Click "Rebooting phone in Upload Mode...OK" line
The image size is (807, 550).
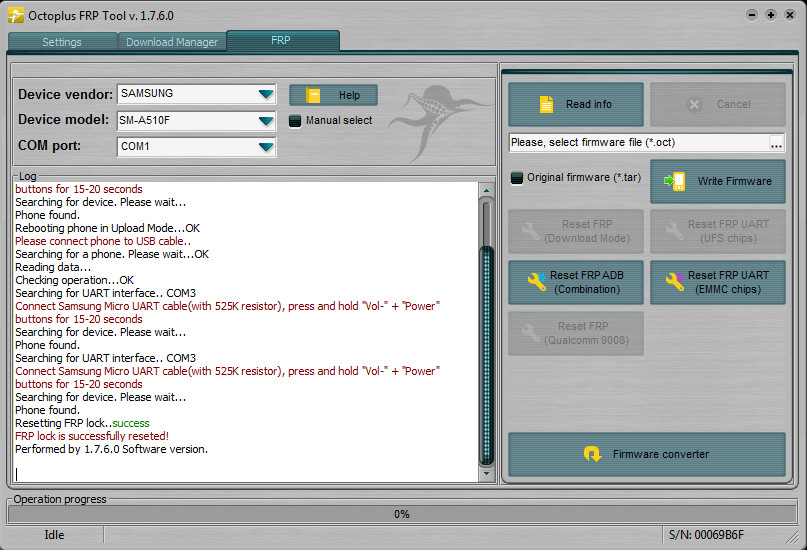tap(108, 228)
